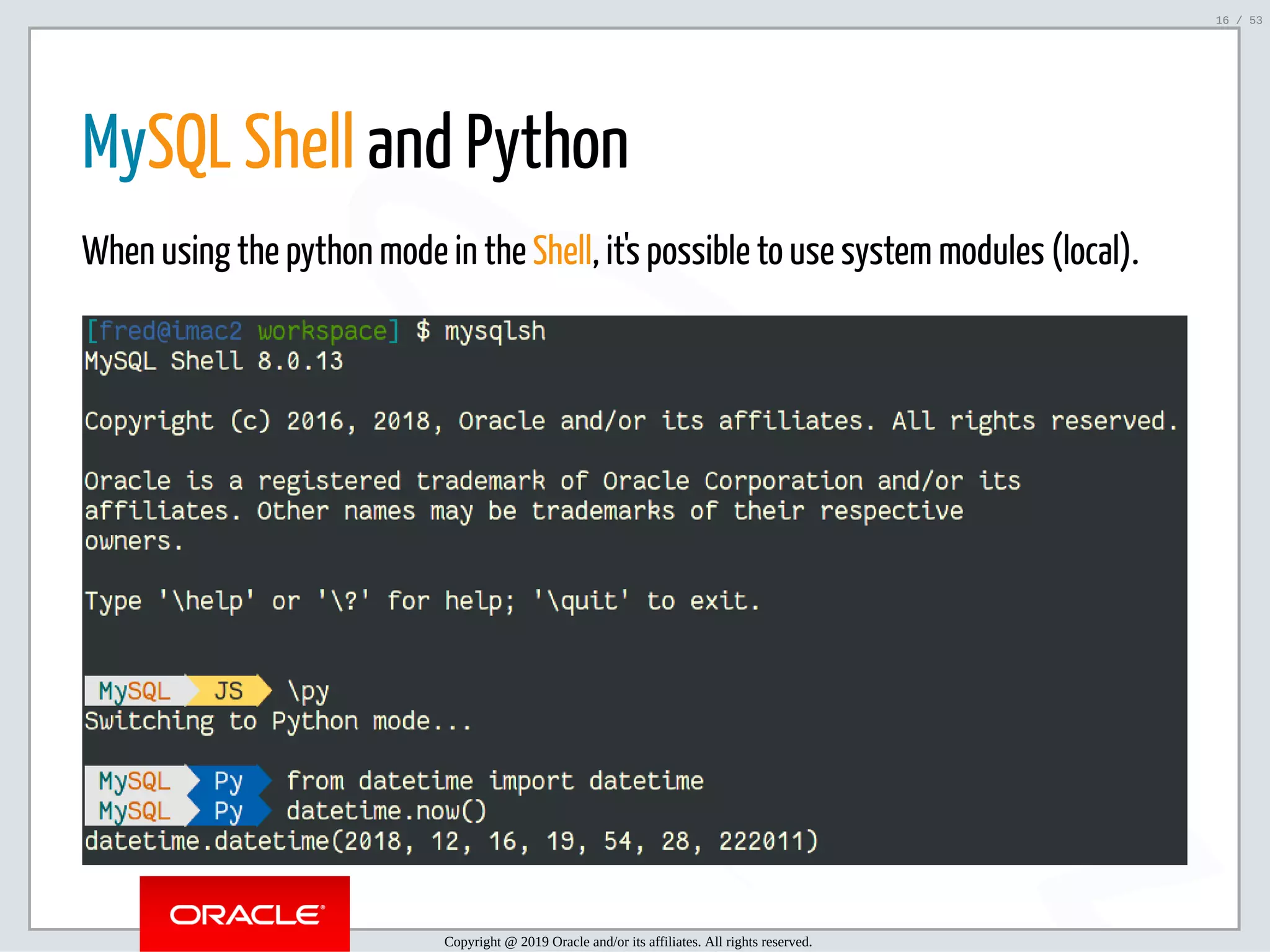The height and width of the screenshot is (952, 1270).
Task: Click the slide counter 16 / 53
Action: pyautogui.click(x=1238, y=20)
